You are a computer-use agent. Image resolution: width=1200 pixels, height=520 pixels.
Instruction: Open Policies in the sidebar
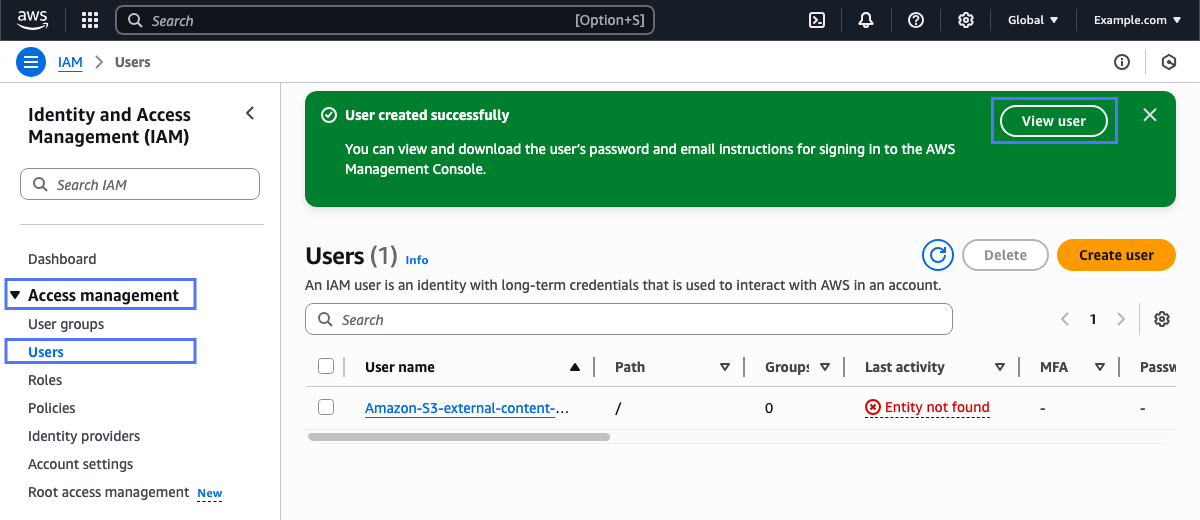[x=52, y=408]
